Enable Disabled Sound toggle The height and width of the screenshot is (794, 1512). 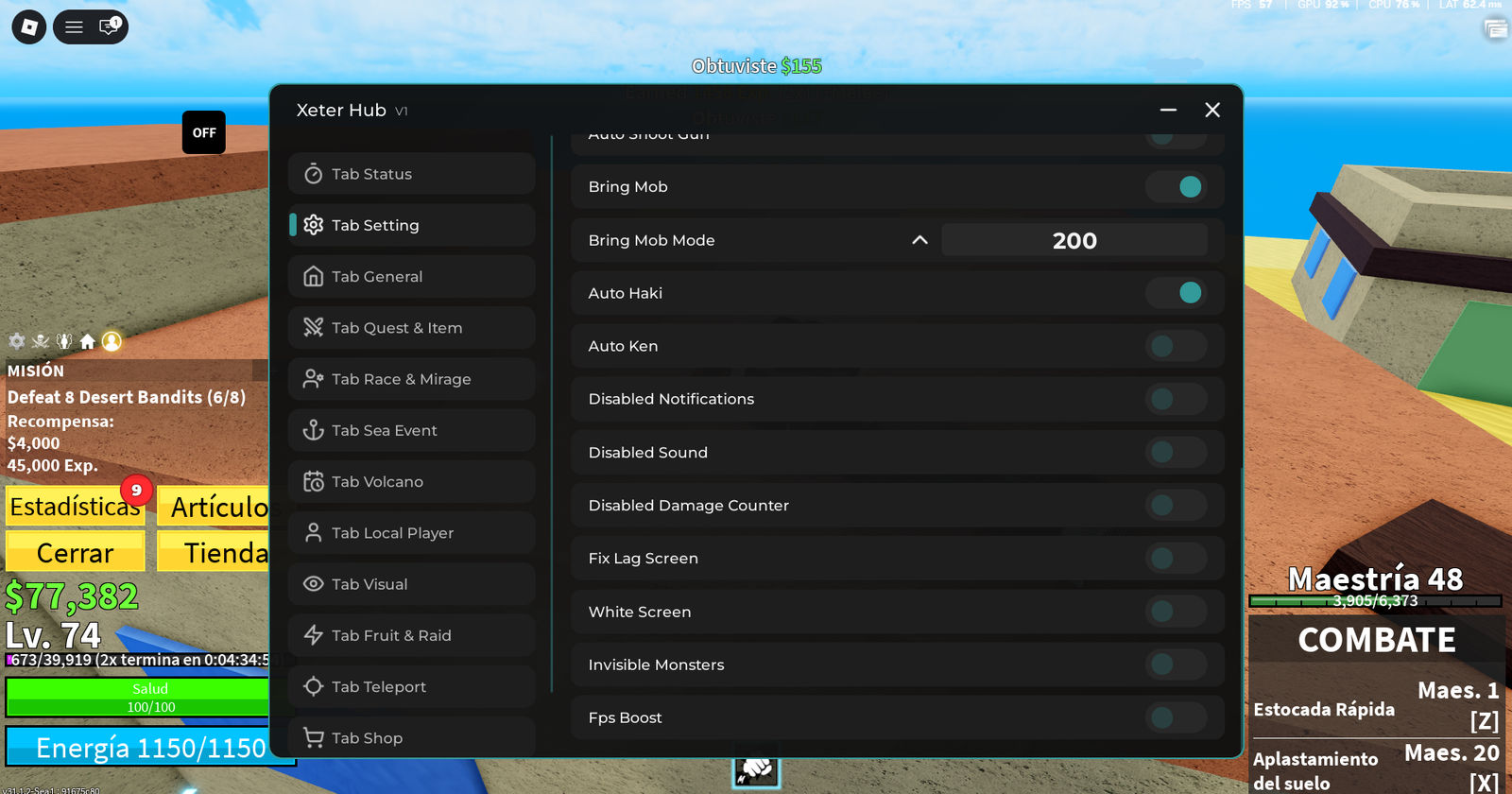pyautogui.click(x=1177, y=452)
